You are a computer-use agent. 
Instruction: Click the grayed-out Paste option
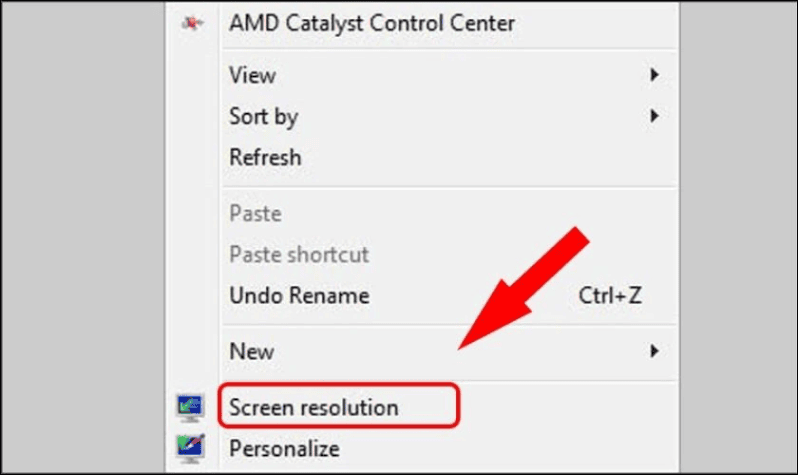[255, 213]
